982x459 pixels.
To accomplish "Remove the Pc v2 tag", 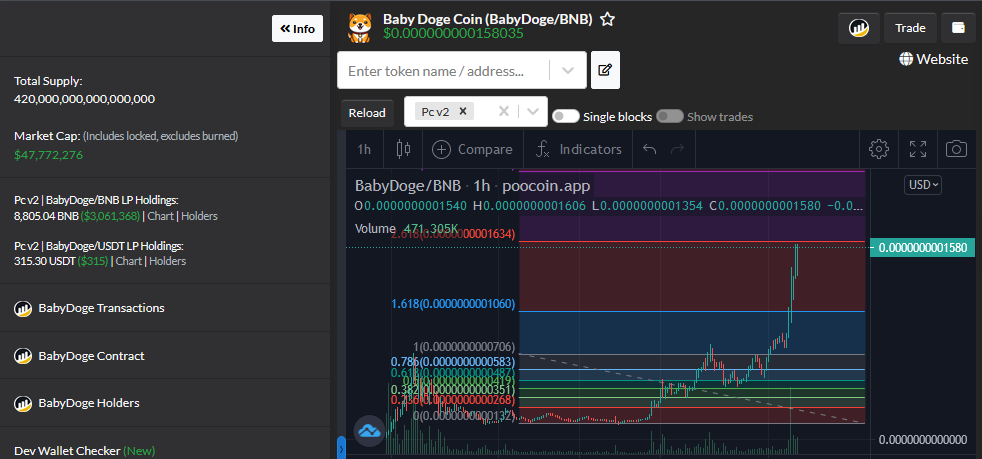I will point(463,111).
